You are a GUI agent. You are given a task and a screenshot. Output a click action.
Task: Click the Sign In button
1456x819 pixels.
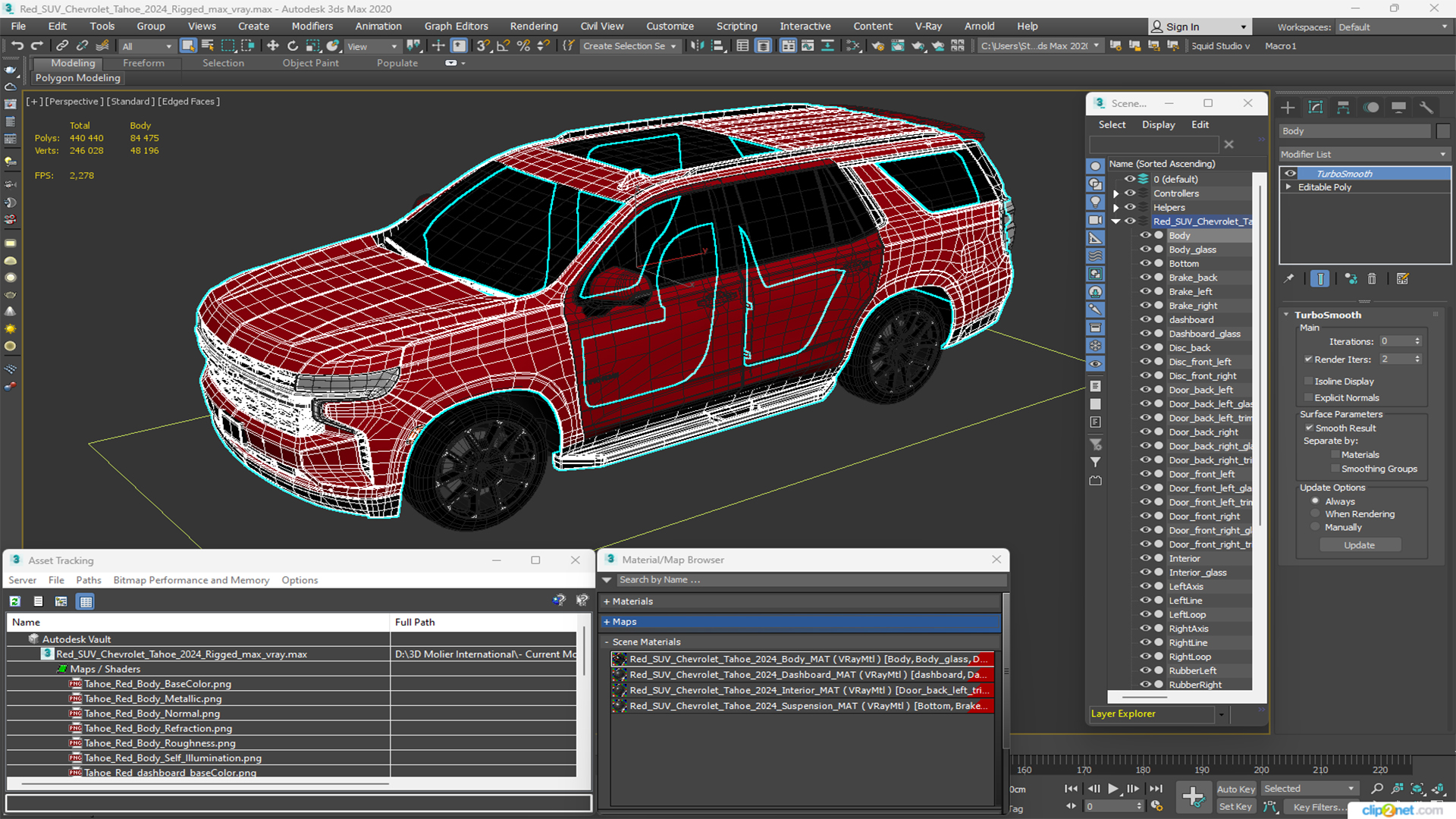coord(1198,27)
